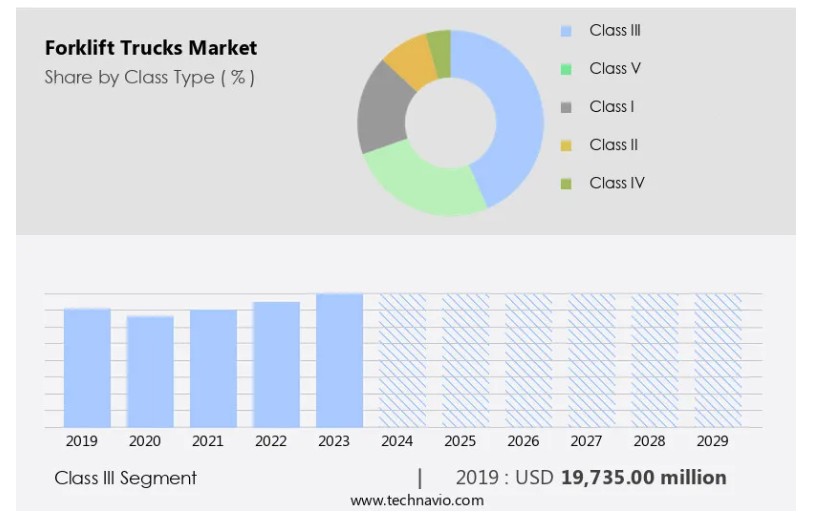Click the 2023 solid blue bar
This screenshot has height=523, width=822.
(339, 361)
